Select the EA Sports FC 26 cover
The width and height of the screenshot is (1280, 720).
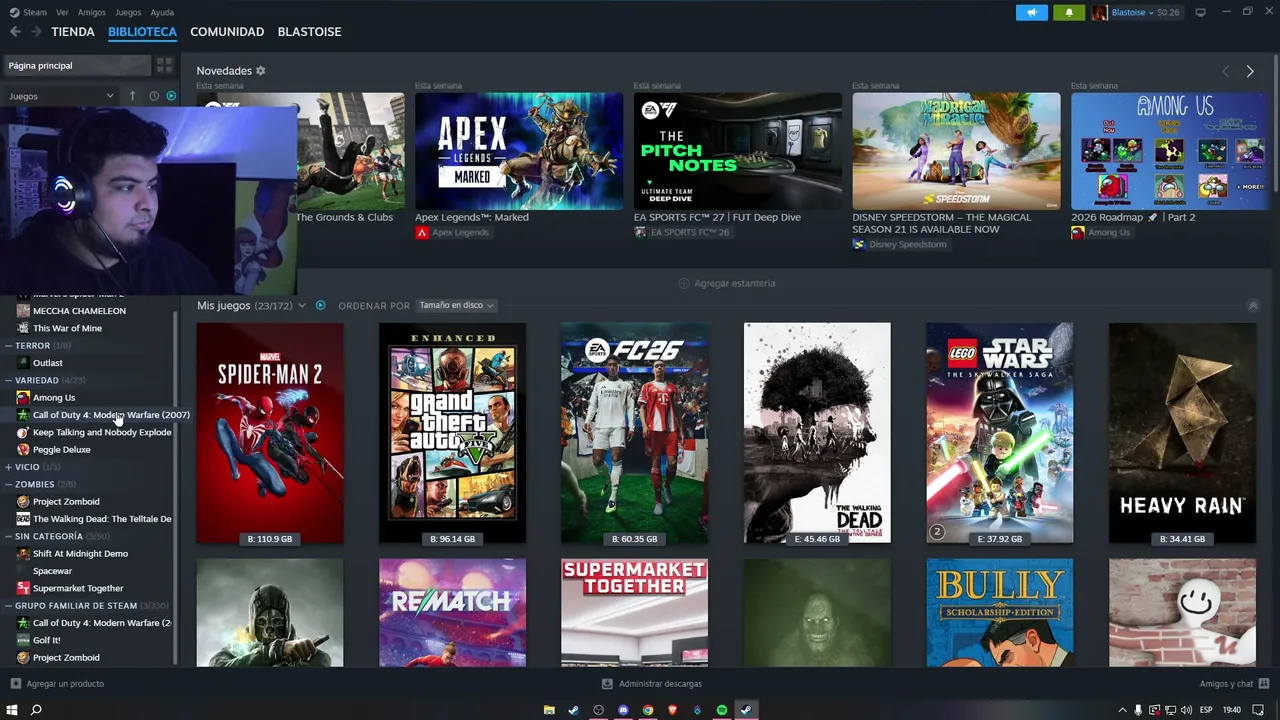pos(635,433)
